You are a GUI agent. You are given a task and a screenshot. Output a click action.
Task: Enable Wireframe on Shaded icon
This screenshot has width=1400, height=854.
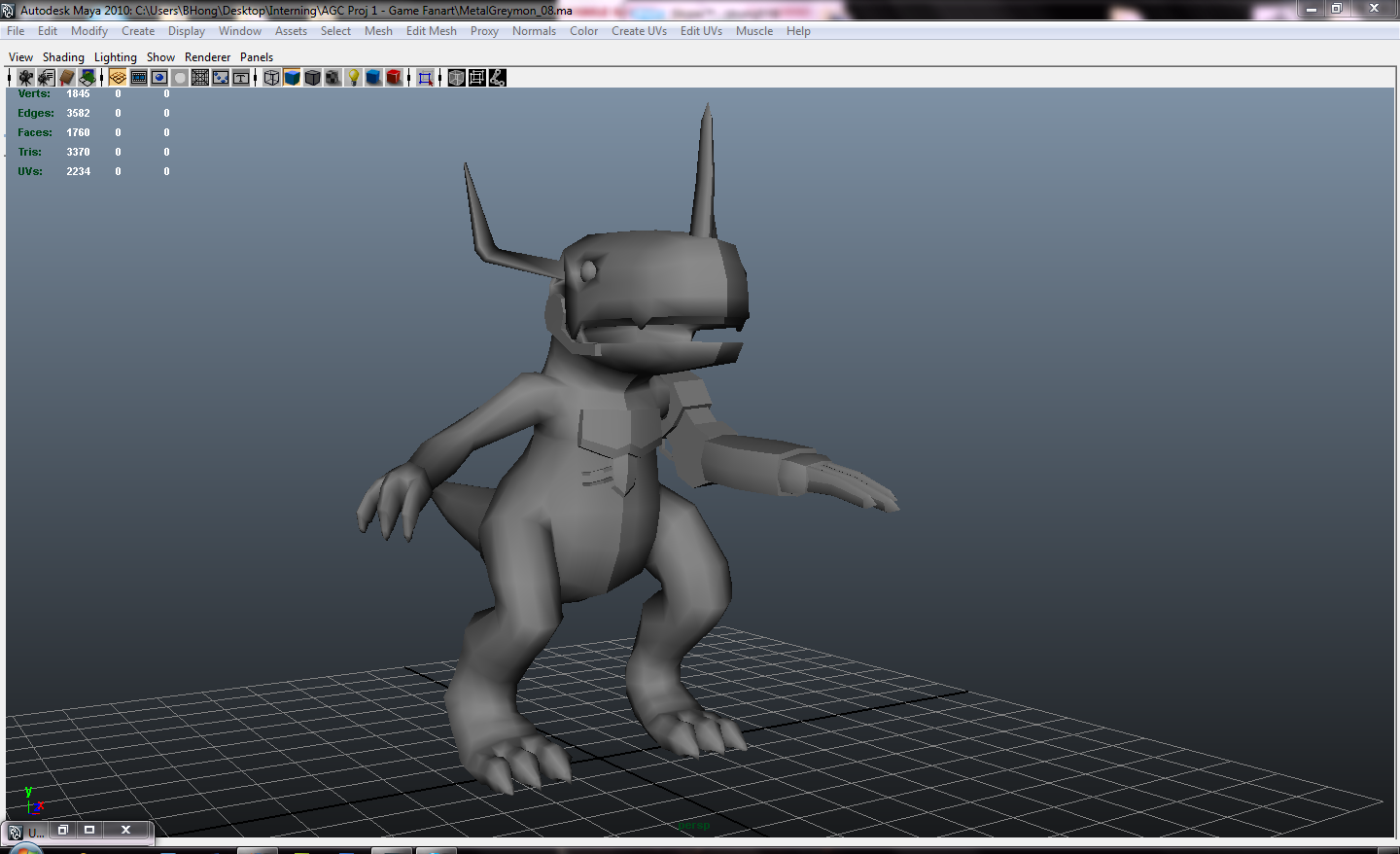pyautogui.click(x=312, y=78)
